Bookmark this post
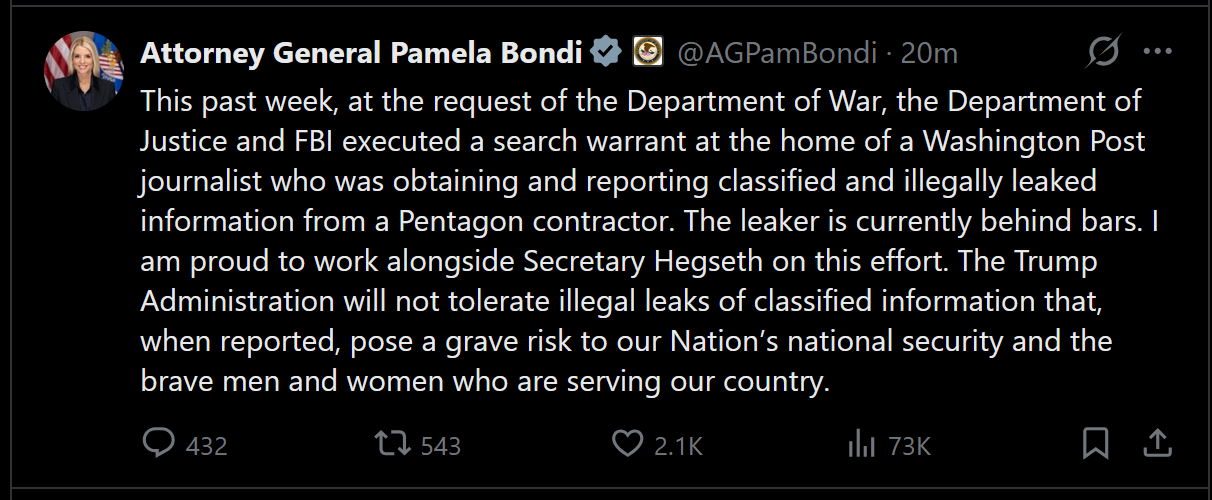The width and height of the screenshot is (1212, 500). click(x=1096, y=444)
